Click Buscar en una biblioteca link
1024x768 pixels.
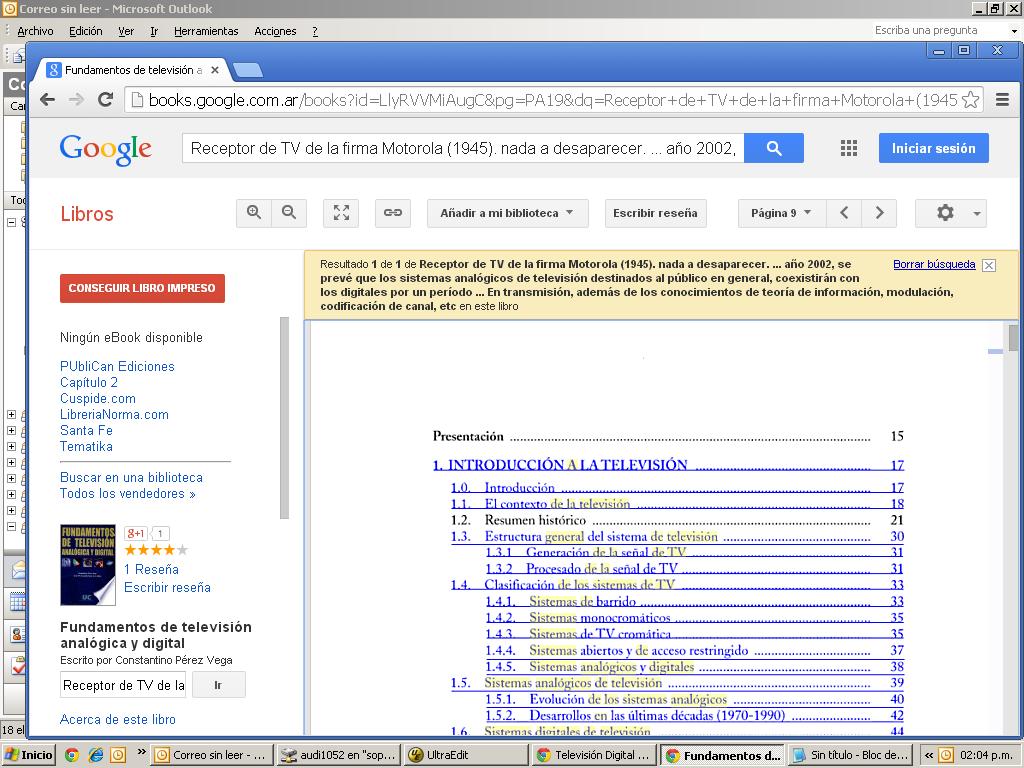[x=131, y=477]
